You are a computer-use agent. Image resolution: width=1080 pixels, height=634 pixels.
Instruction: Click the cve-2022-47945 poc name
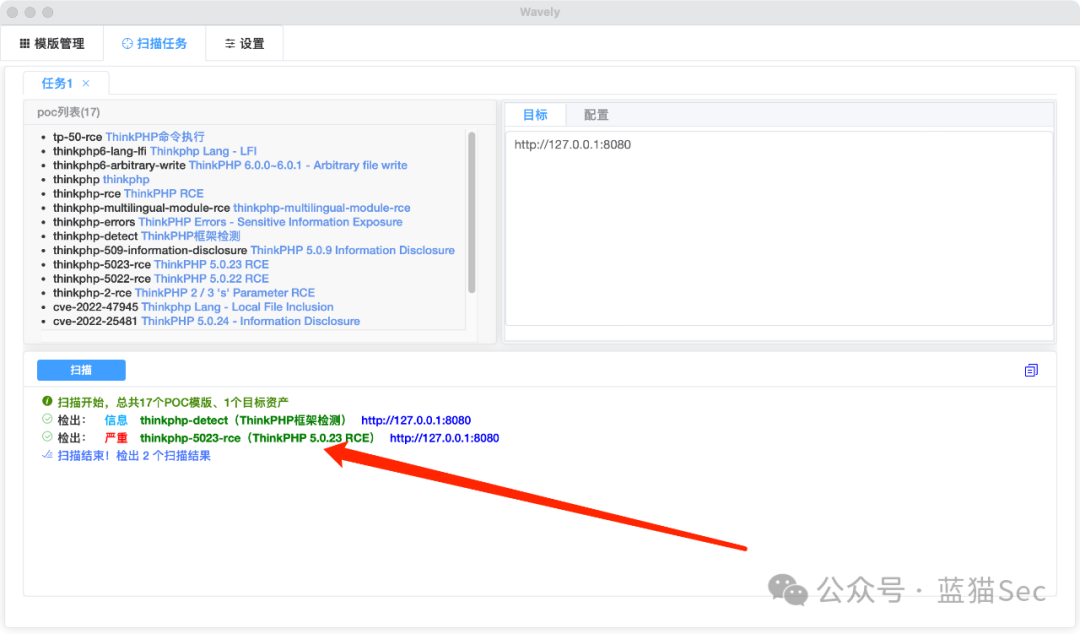[x=95, y=307]
